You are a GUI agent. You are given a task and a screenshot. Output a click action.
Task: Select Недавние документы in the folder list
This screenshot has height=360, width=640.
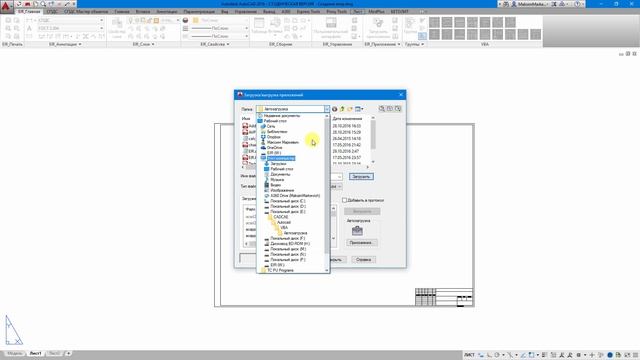(x=282, y=116)
